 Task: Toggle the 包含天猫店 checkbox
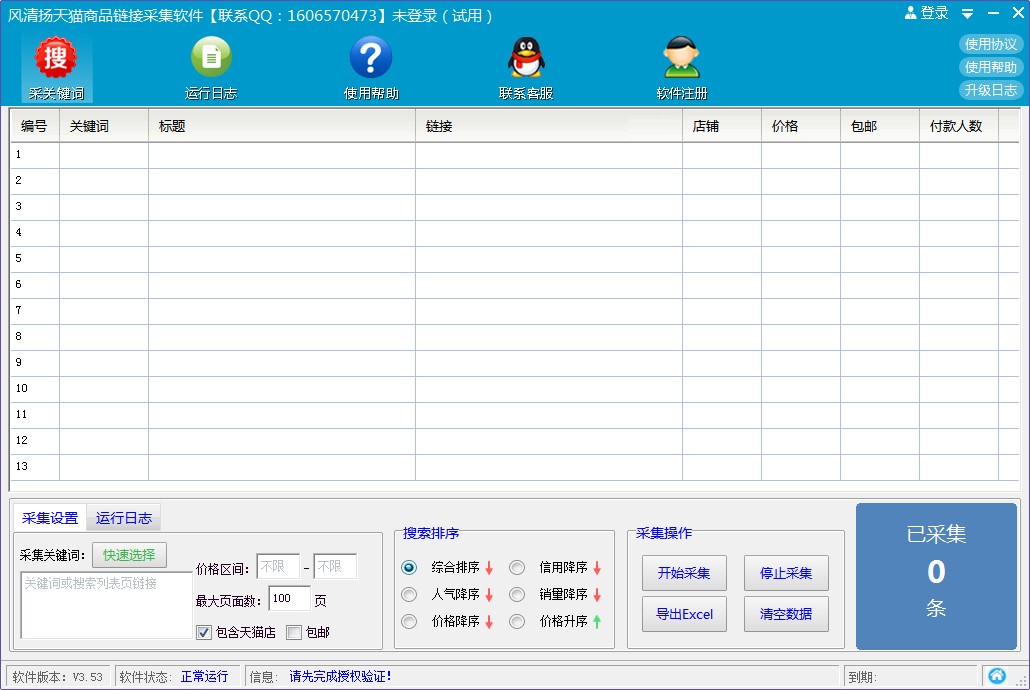tap(204, 632)
